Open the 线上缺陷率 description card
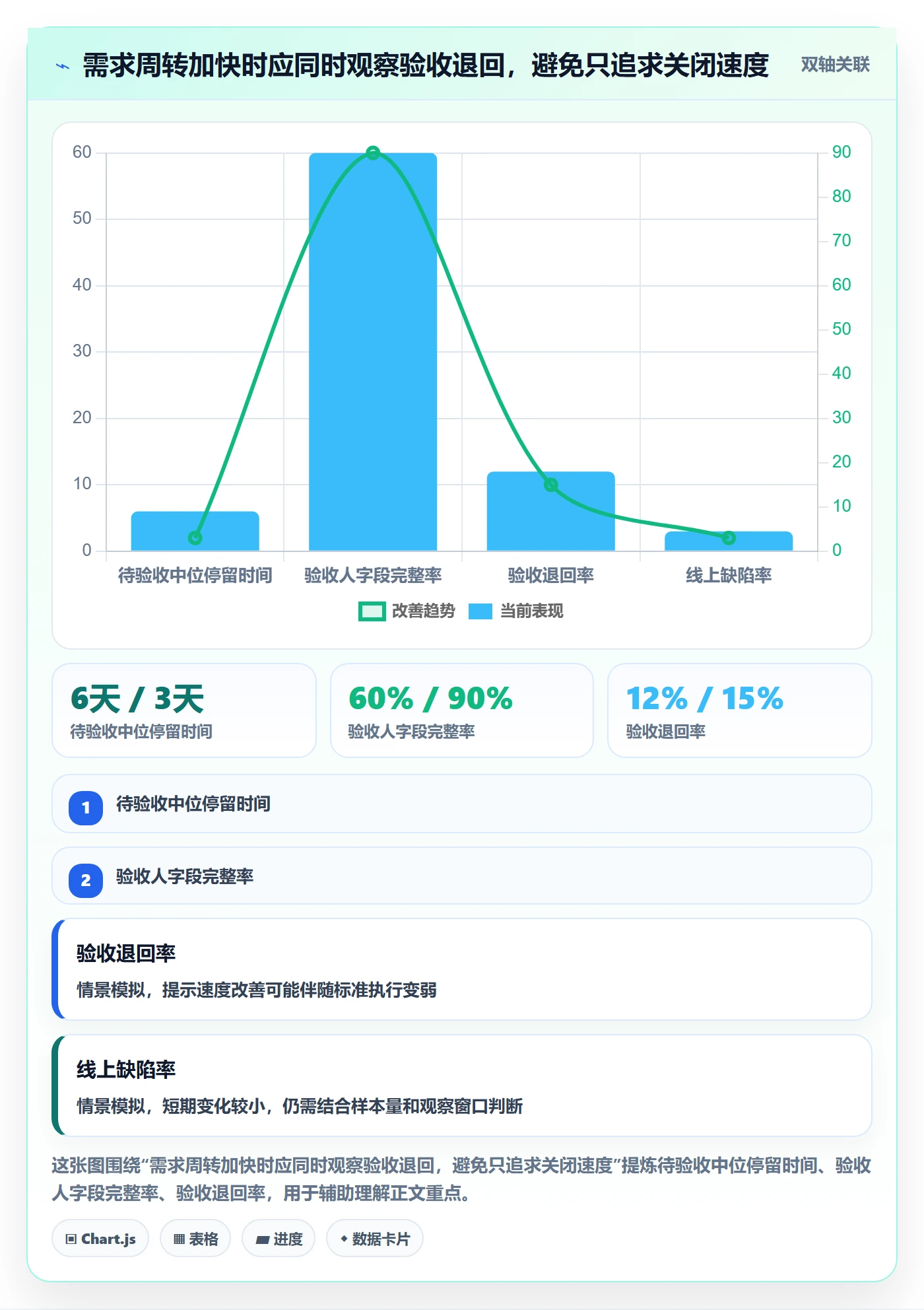This screenshot has width=924, height=1310. 462,1086
